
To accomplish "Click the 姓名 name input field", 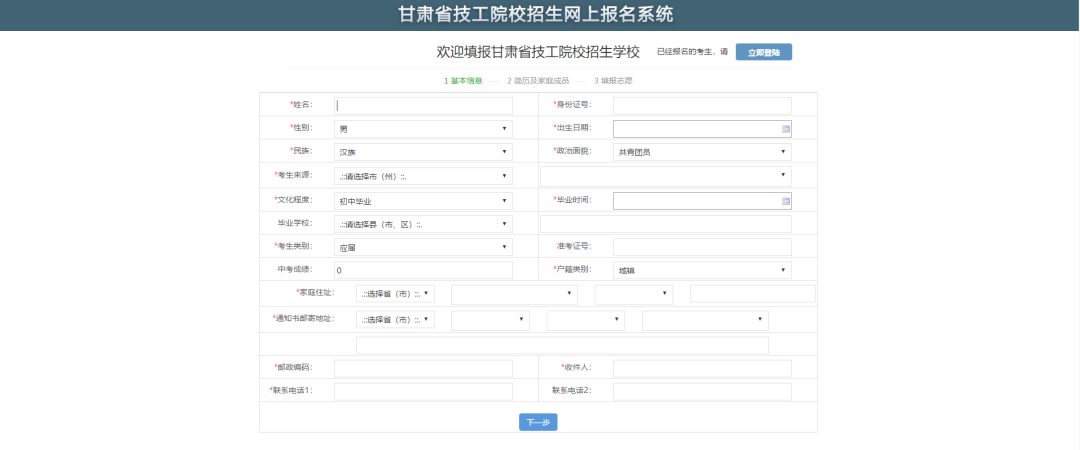I will click(423, 105).
